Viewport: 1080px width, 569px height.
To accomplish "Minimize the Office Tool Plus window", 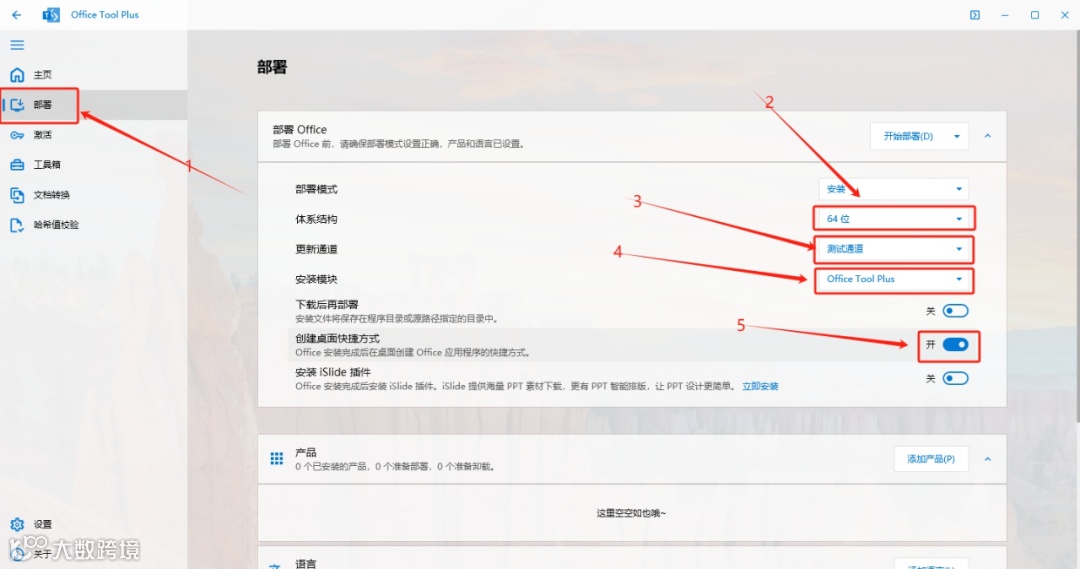I will [x=1005, y=14].
